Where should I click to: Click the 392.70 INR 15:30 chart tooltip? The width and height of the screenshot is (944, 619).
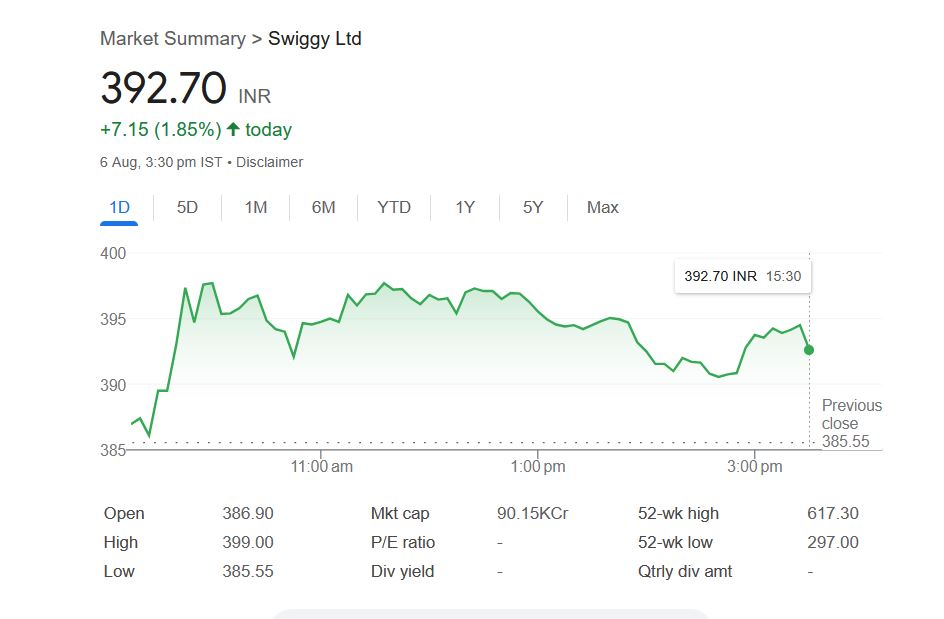point(742,276)
